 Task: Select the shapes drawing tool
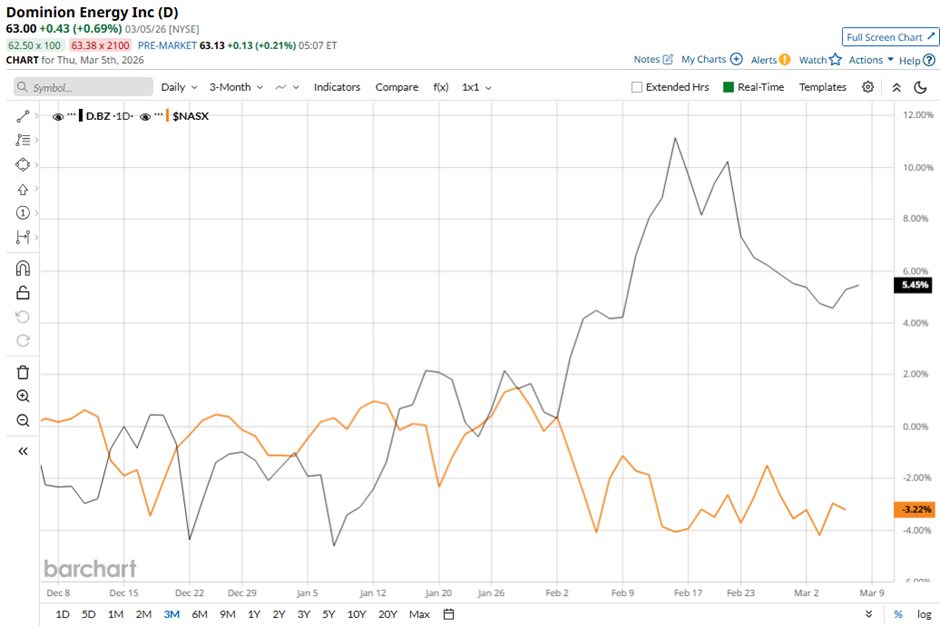[x=23, y=164]
